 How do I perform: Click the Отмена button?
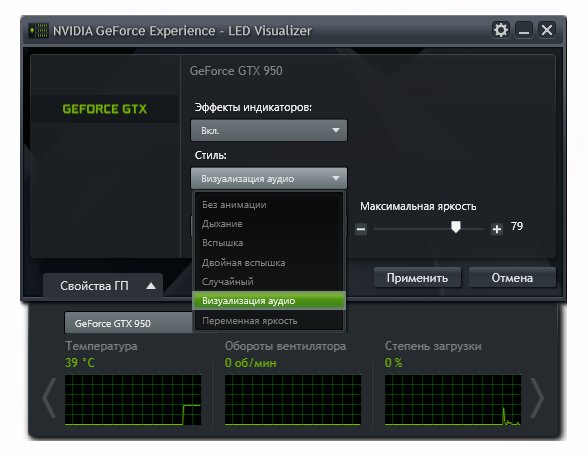(x=512, y=278)
